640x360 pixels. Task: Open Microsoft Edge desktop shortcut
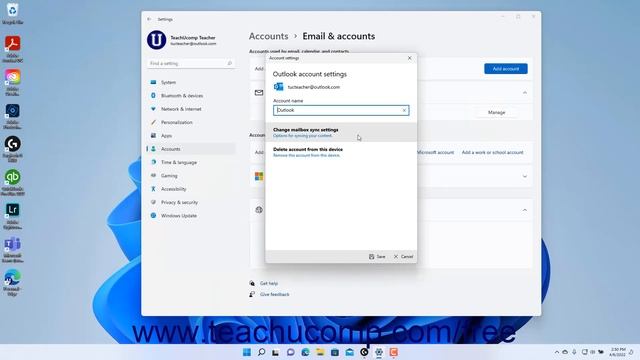(x=12, y=278)
